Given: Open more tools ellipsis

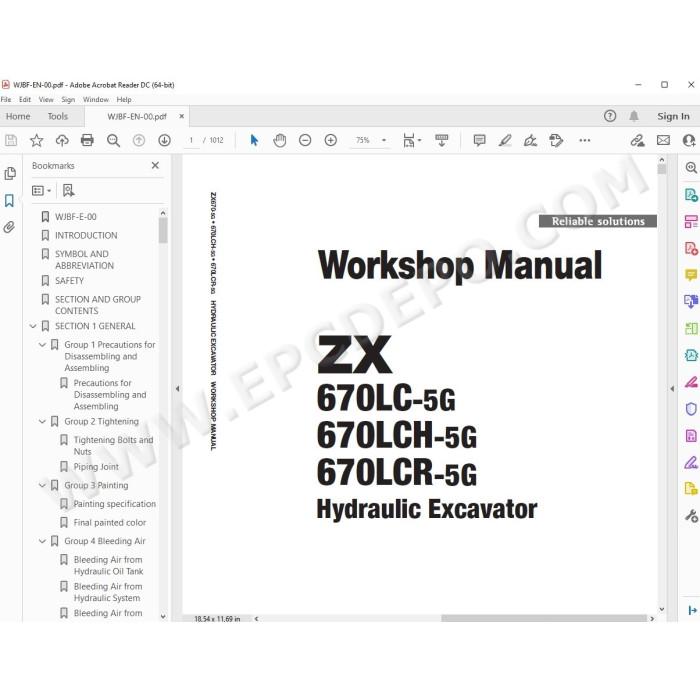Looking at the screenshot, I should pyautogui.click(x=584, y=141).
